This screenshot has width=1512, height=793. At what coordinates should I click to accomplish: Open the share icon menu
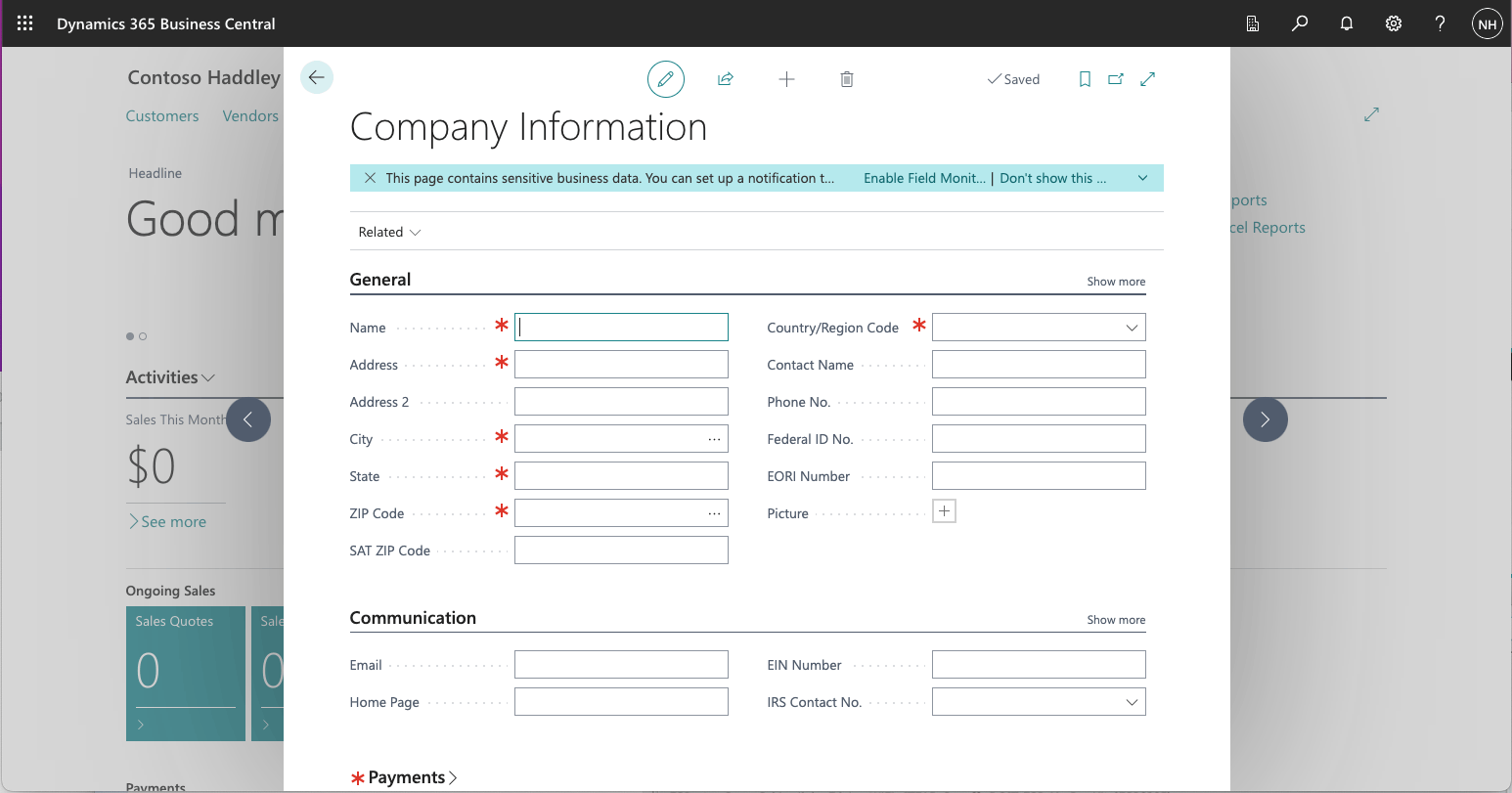point(726,79)
